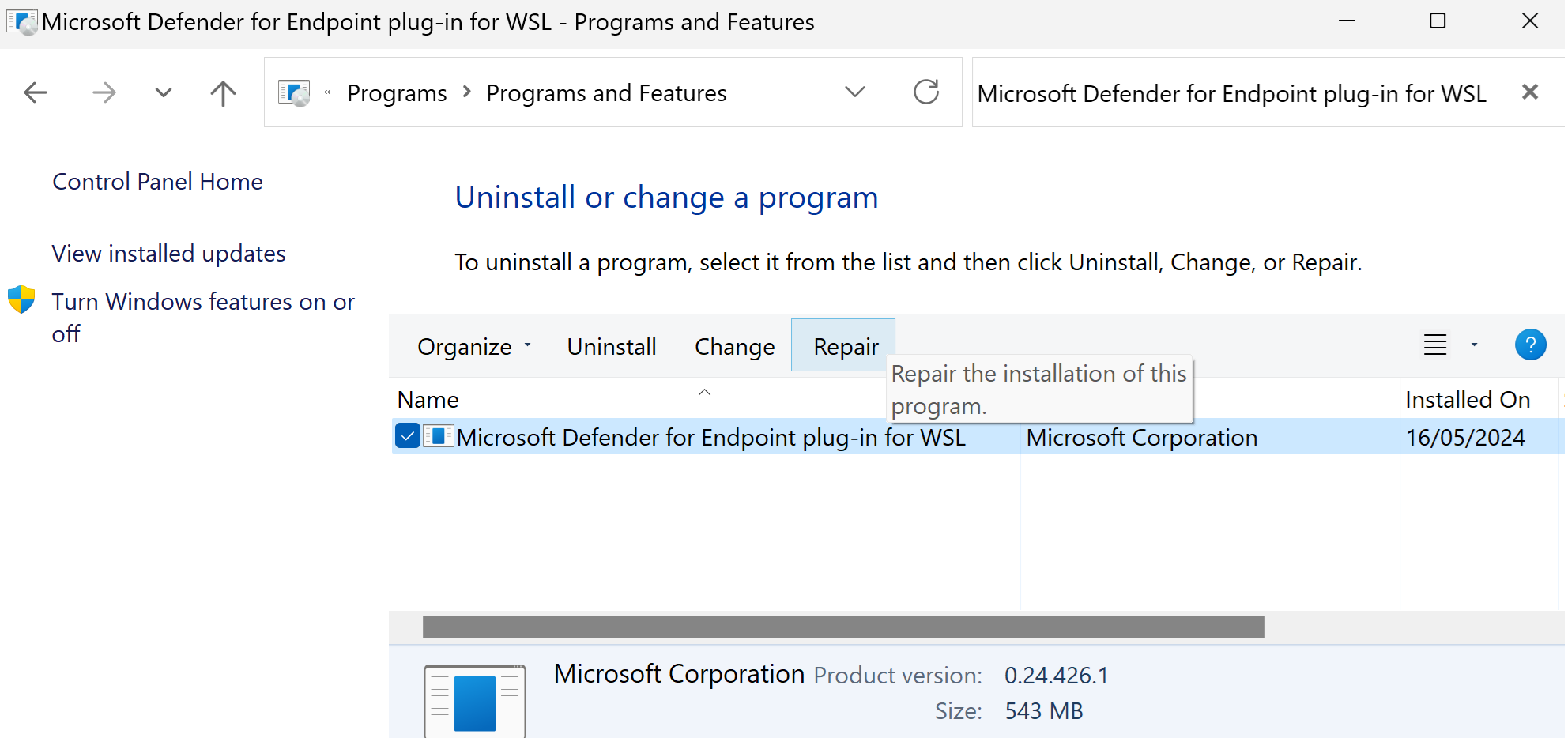1568x738 pixels.
Task: Click the Uninstall toolbar command
Action: click(x=612, y=346)
